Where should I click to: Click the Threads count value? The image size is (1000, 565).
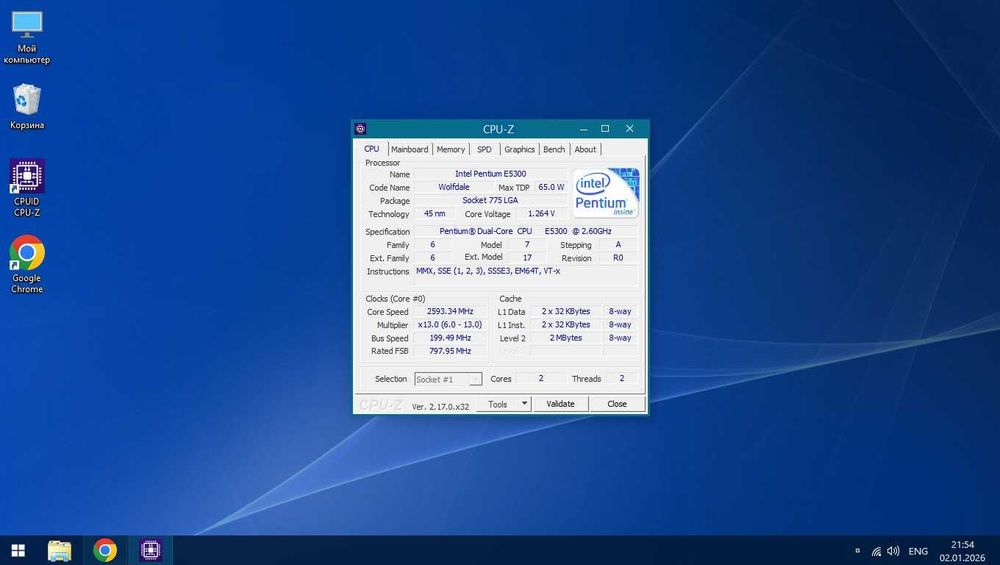pyautogui.click(x=622, y=379)
